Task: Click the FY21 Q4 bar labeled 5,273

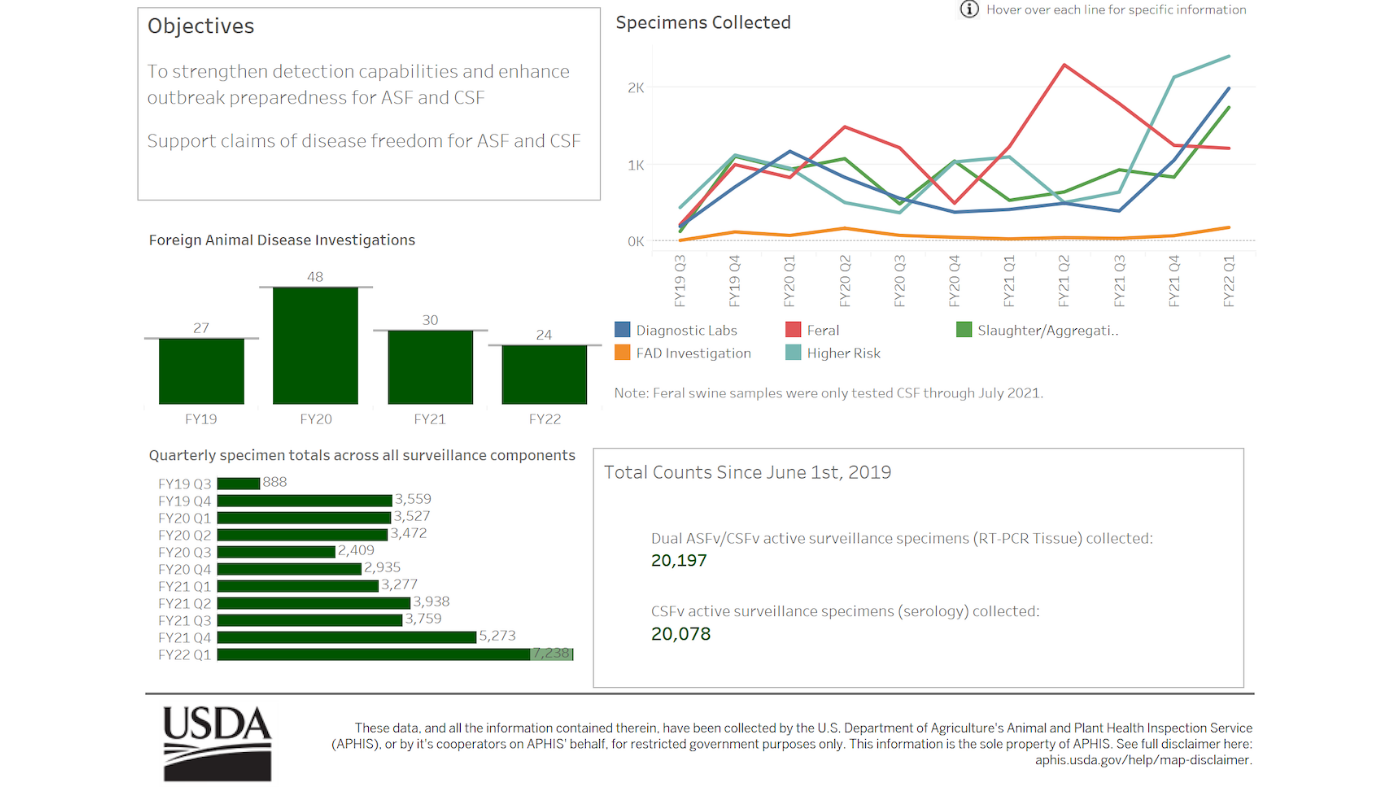Action: (x=345, y=636)
